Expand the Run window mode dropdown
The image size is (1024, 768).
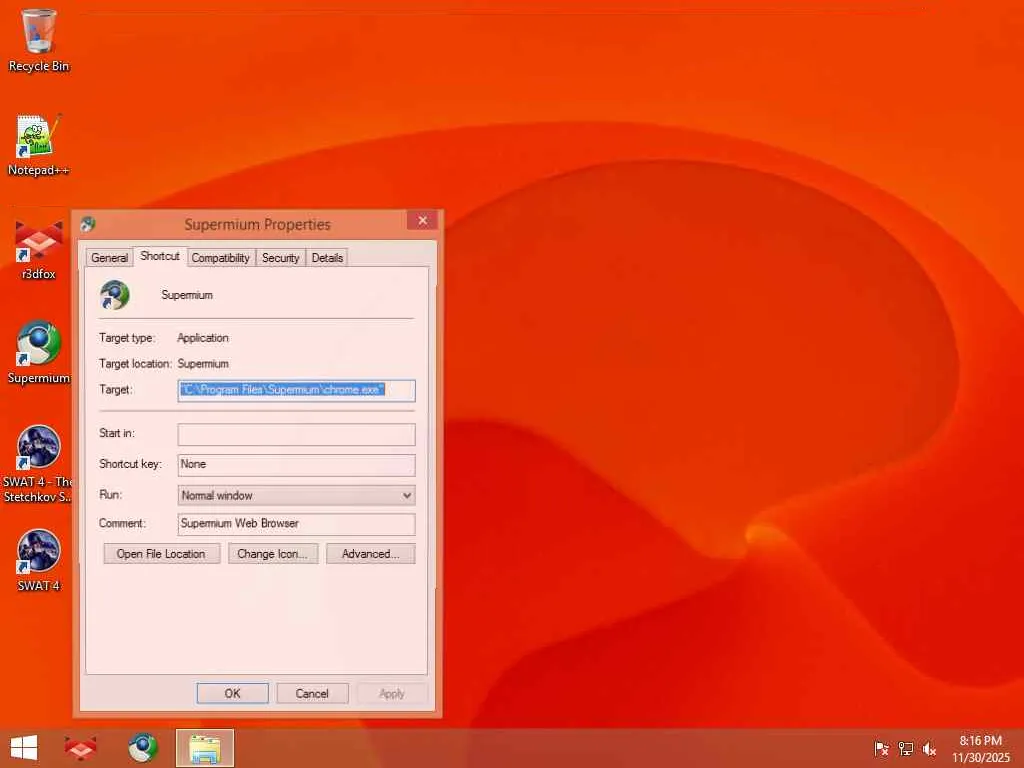click(x=296, y=495)
